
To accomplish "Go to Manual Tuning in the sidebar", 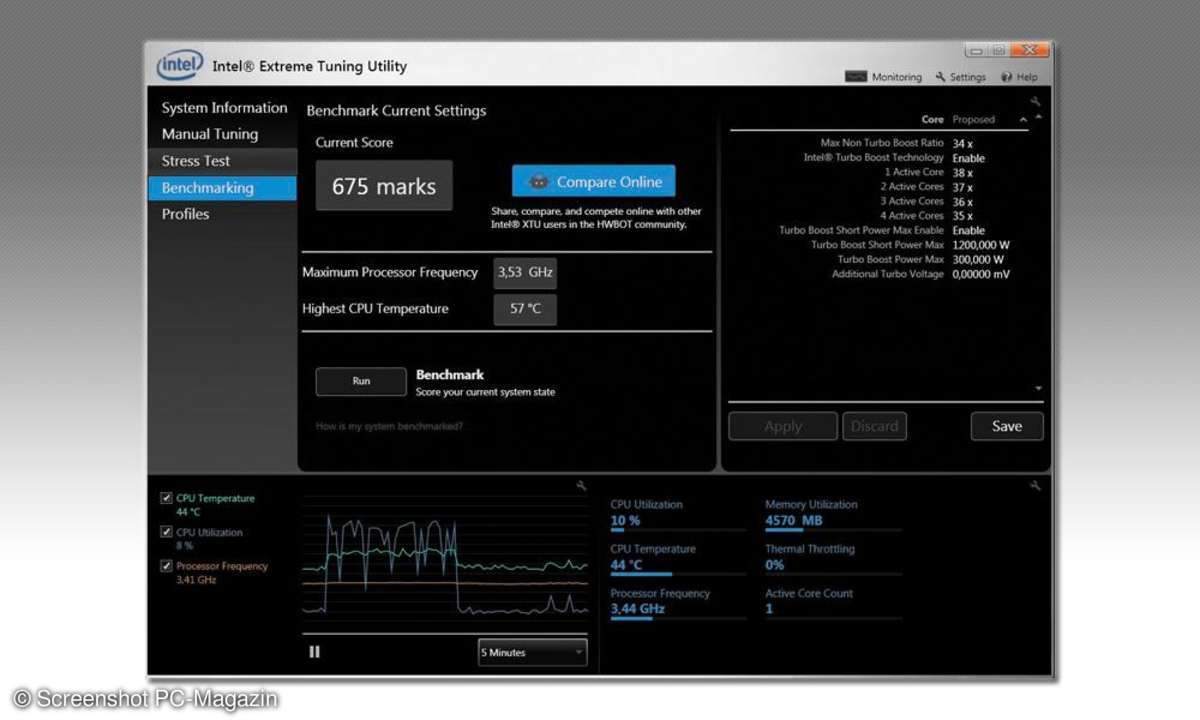I will (222, 134).
